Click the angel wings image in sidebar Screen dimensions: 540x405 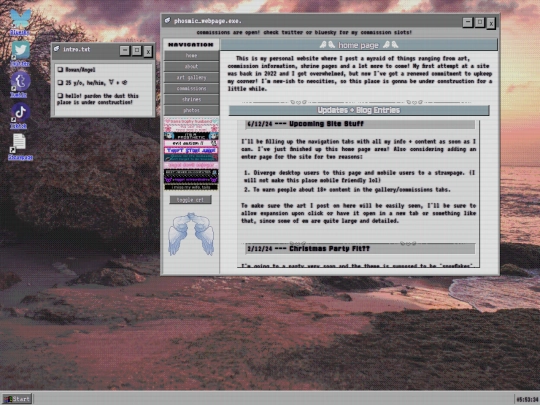[191, 235]
